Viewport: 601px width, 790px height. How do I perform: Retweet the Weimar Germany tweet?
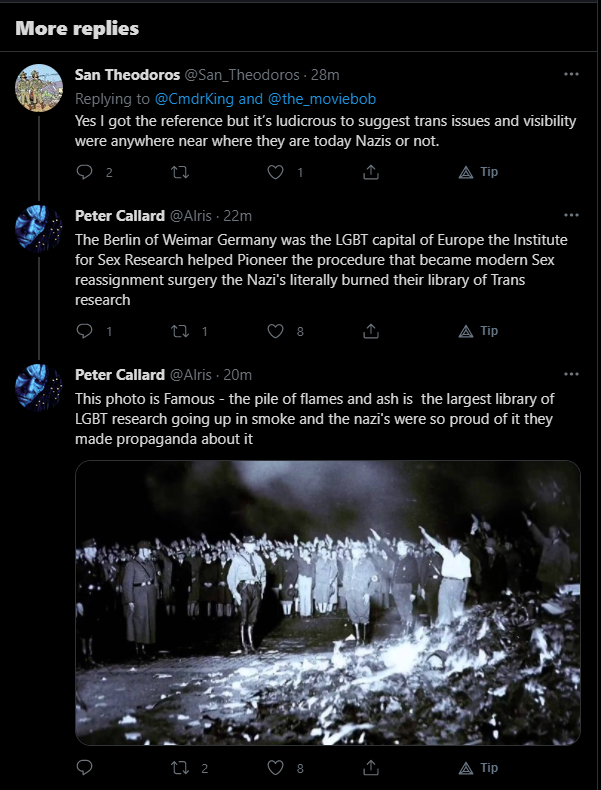point(180,331)
